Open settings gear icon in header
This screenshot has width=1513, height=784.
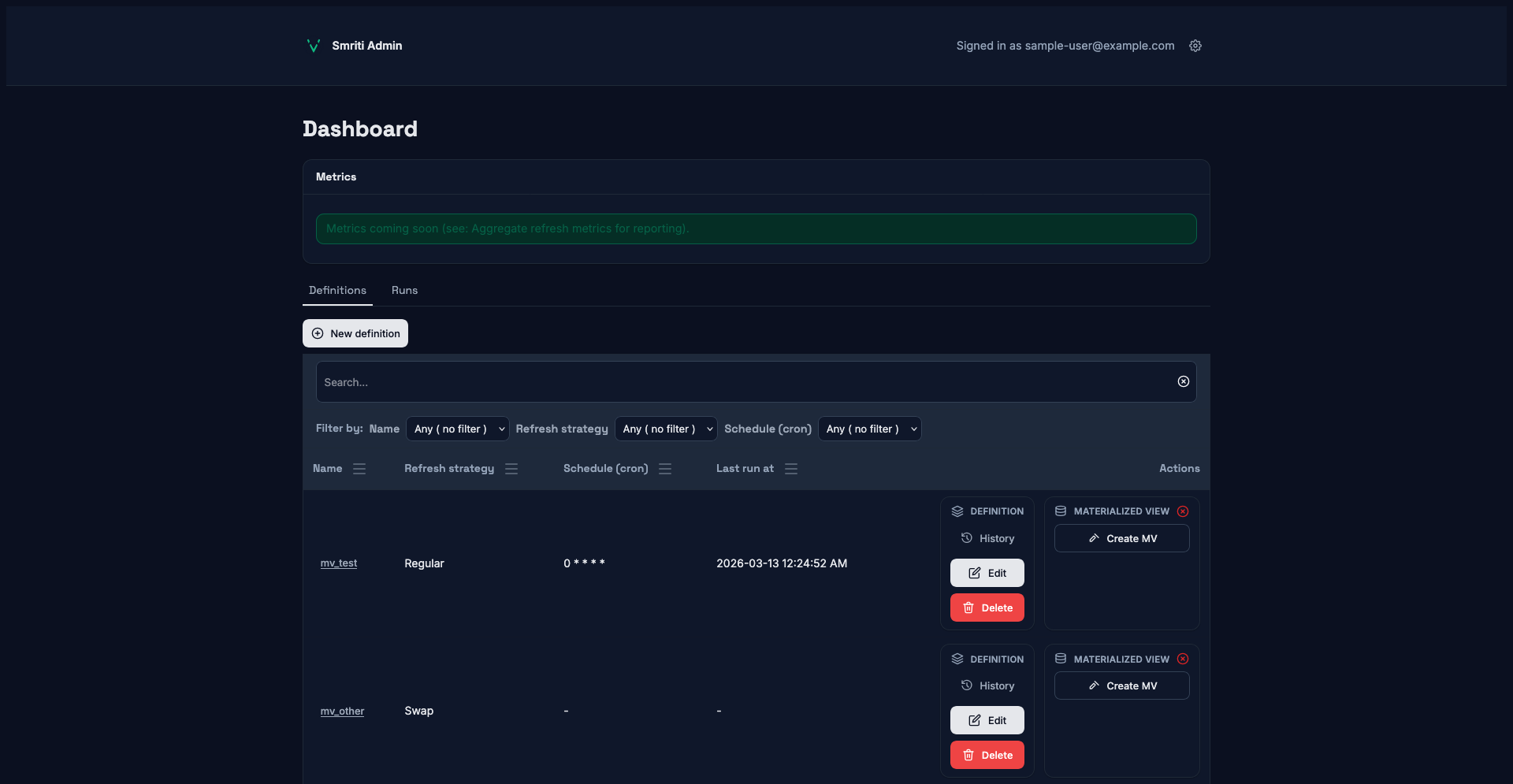[1195, 46]
